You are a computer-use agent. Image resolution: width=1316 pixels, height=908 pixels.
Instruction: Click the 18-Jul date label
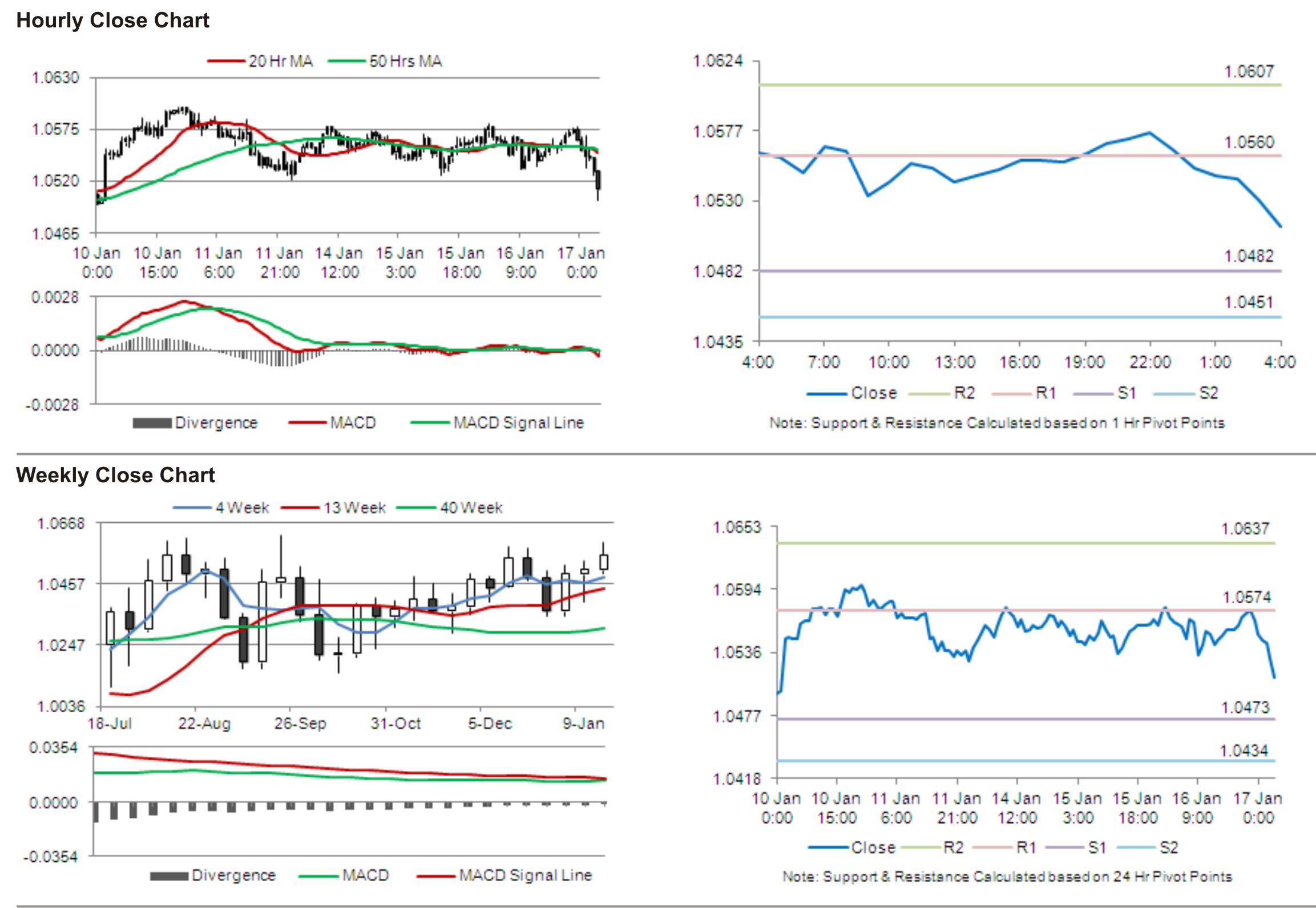(x=110, y=724)
